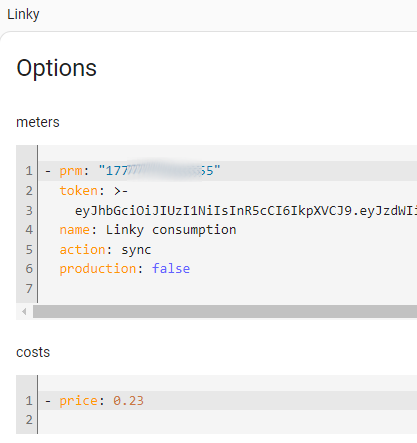Click the 'meters' section label
The image size is (417, 443).
coord(38,122)
